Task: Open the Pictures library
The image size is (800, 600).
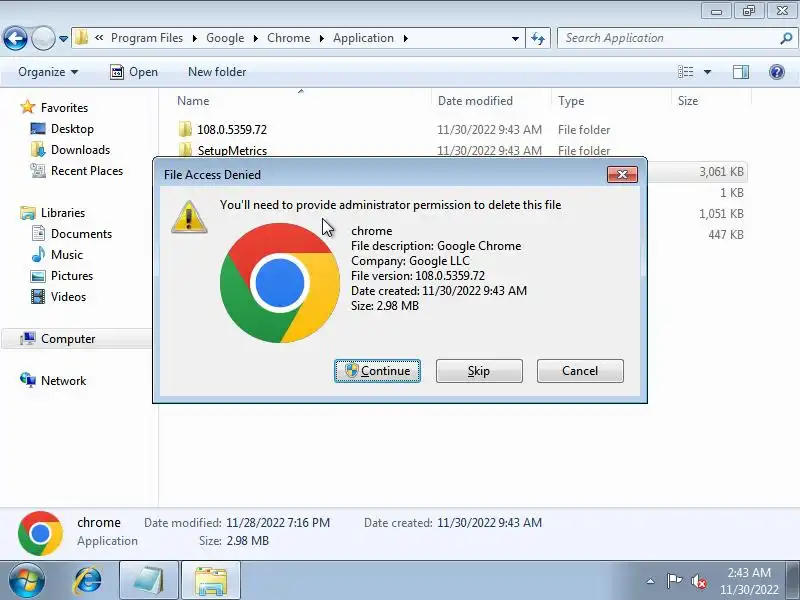Action: click(x=71, y=276)
